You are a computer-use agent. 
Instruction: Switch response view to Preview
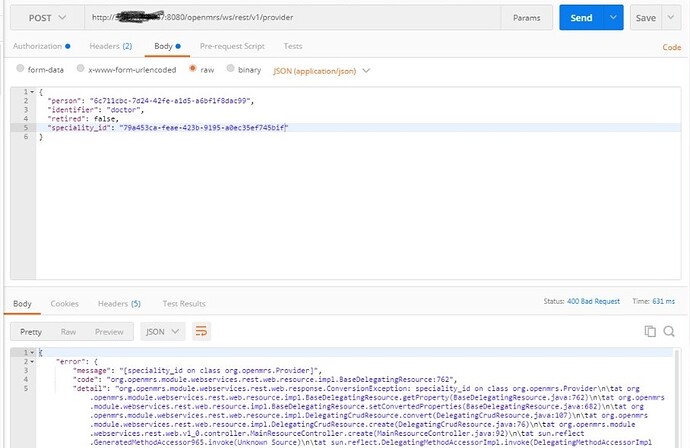109,332
